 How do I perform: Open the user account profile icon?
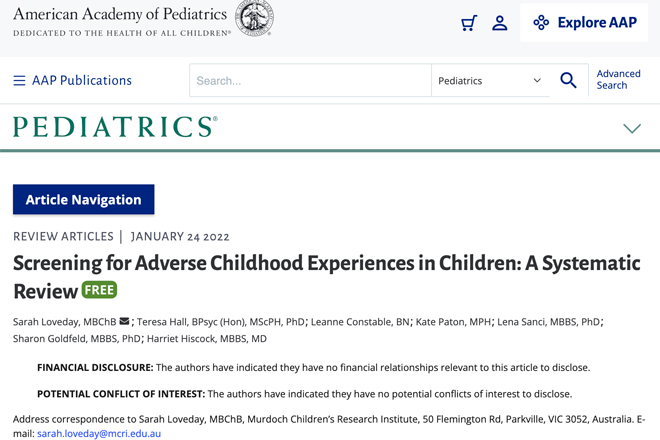tap(500, 23)
